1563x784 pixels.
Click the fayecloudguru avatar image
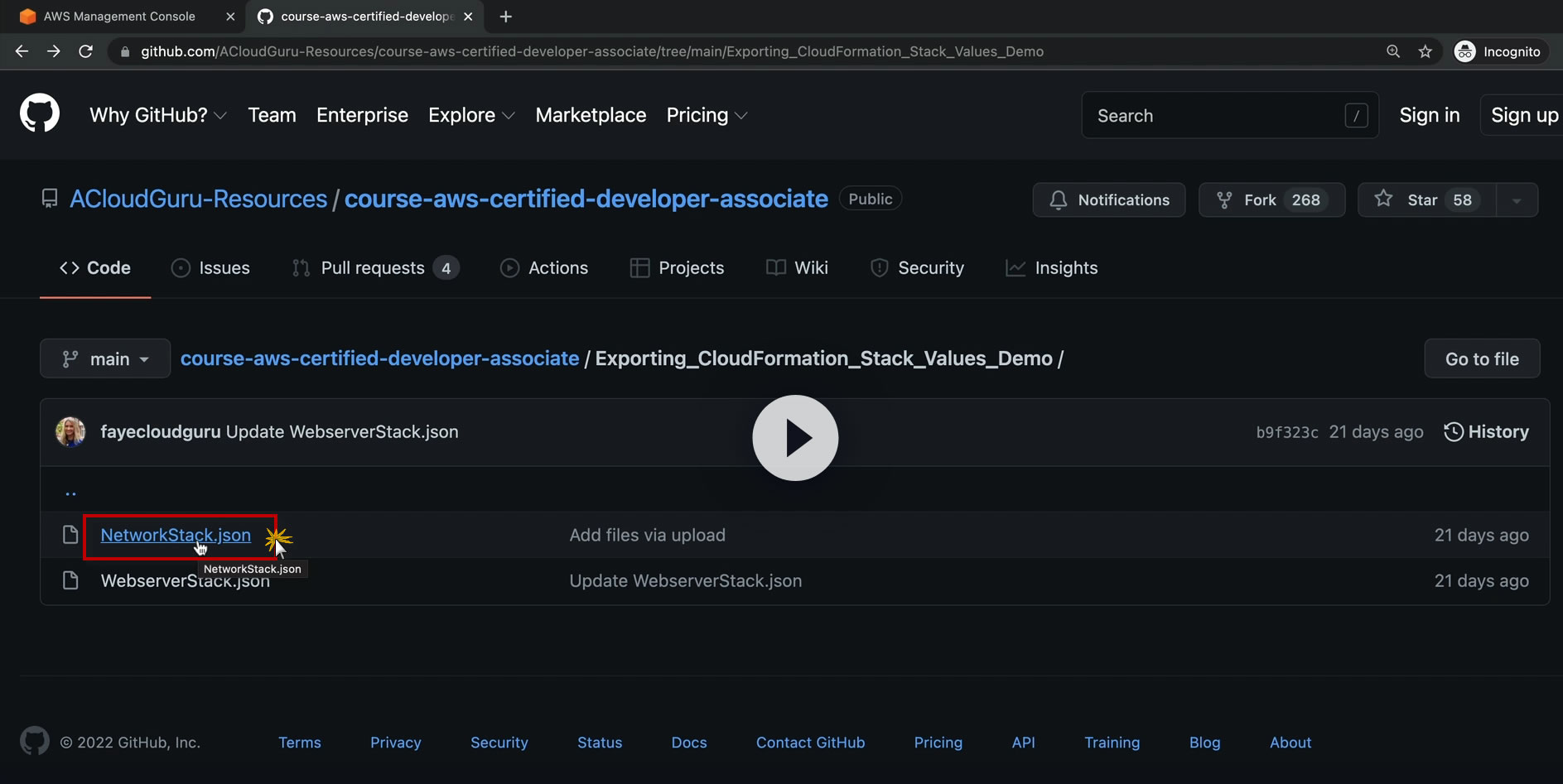coord(70,431)
